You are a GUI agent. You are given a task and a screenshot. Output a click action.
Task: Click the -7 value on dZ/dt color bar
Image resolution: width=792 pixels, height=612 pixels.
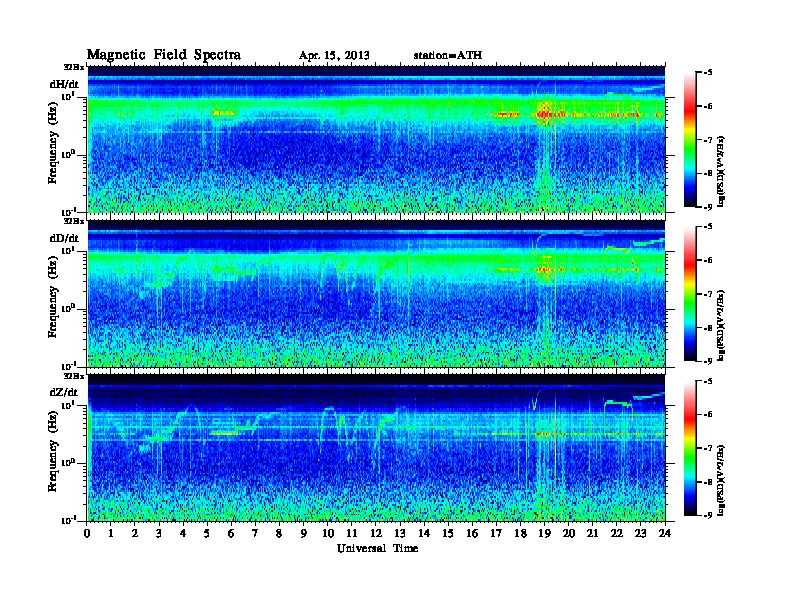(708, 448)
